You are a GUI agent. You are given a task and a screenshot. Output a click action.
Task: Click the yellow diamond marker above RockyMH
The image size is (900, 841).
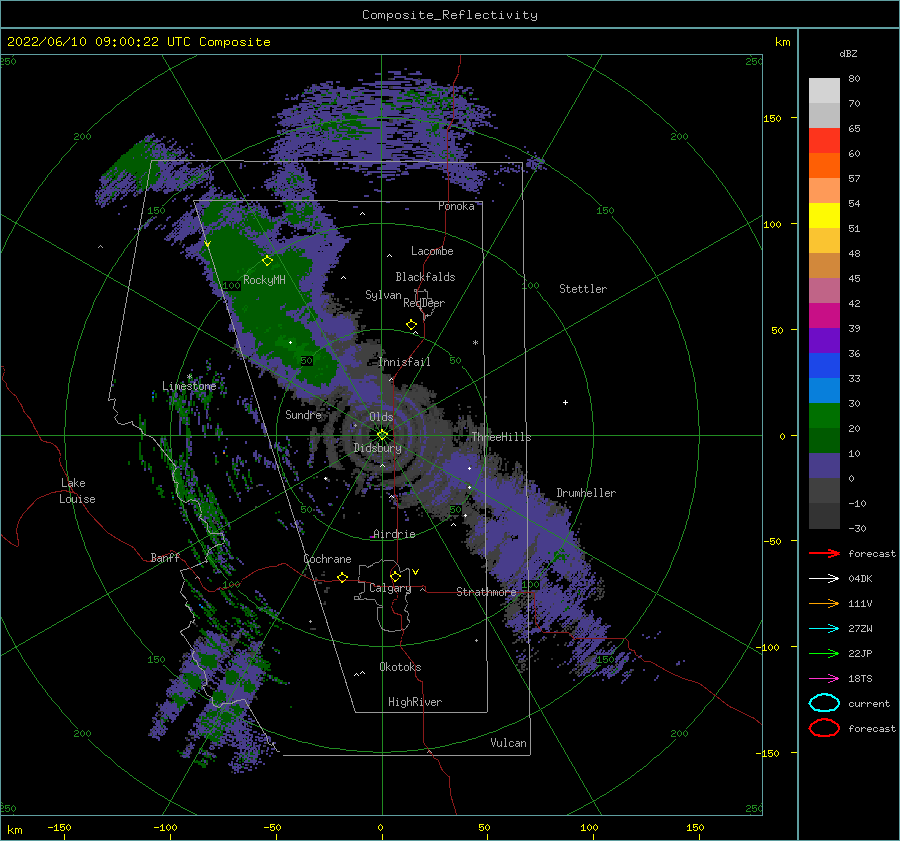pyautogui.click(x=267, y=261)
